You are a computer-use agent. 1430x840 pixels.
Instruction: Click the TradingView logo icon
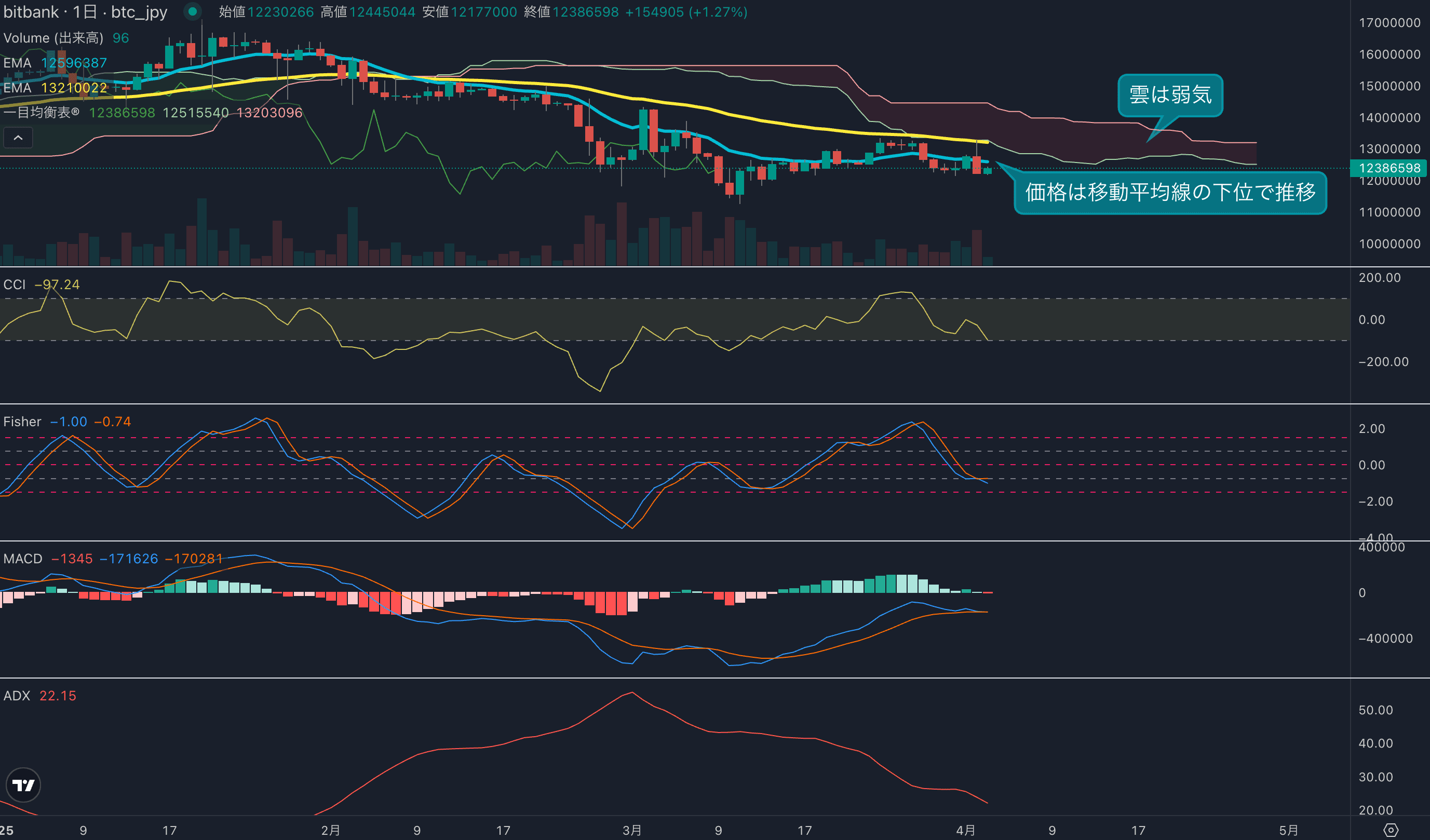click(x=23, y=785)
